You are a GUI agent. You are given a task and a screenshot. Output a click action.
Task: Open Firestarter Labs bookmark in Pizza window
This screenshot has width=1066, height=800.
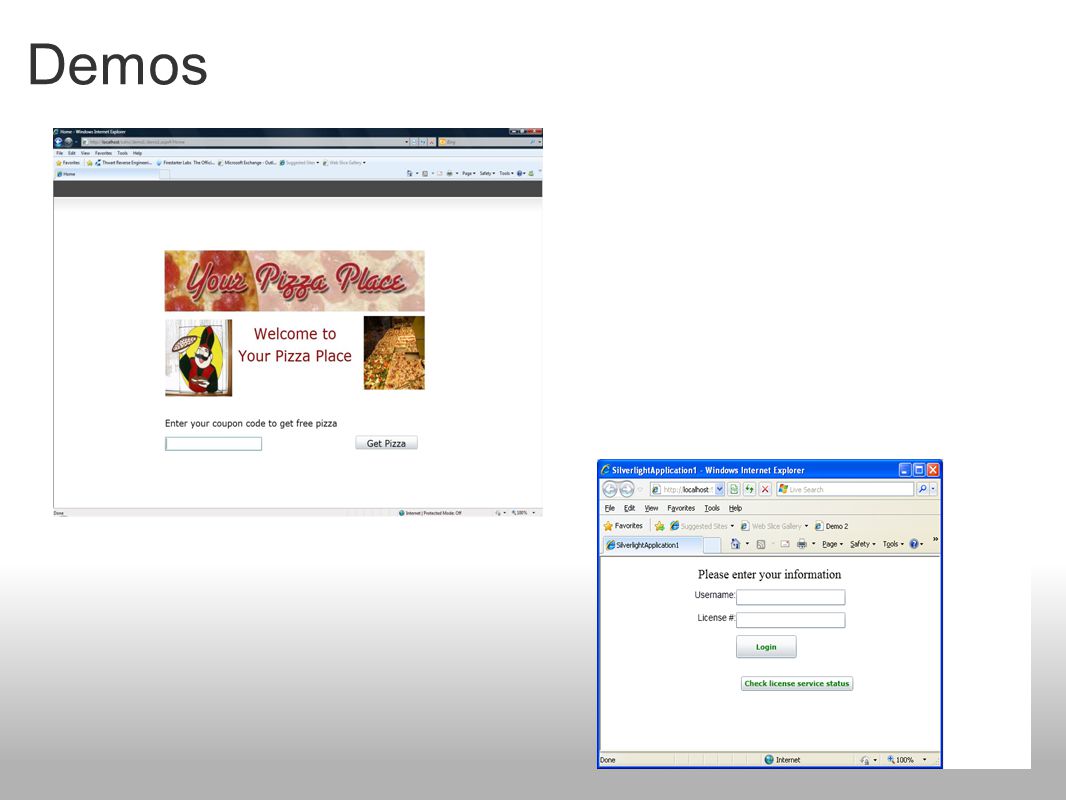185,162
